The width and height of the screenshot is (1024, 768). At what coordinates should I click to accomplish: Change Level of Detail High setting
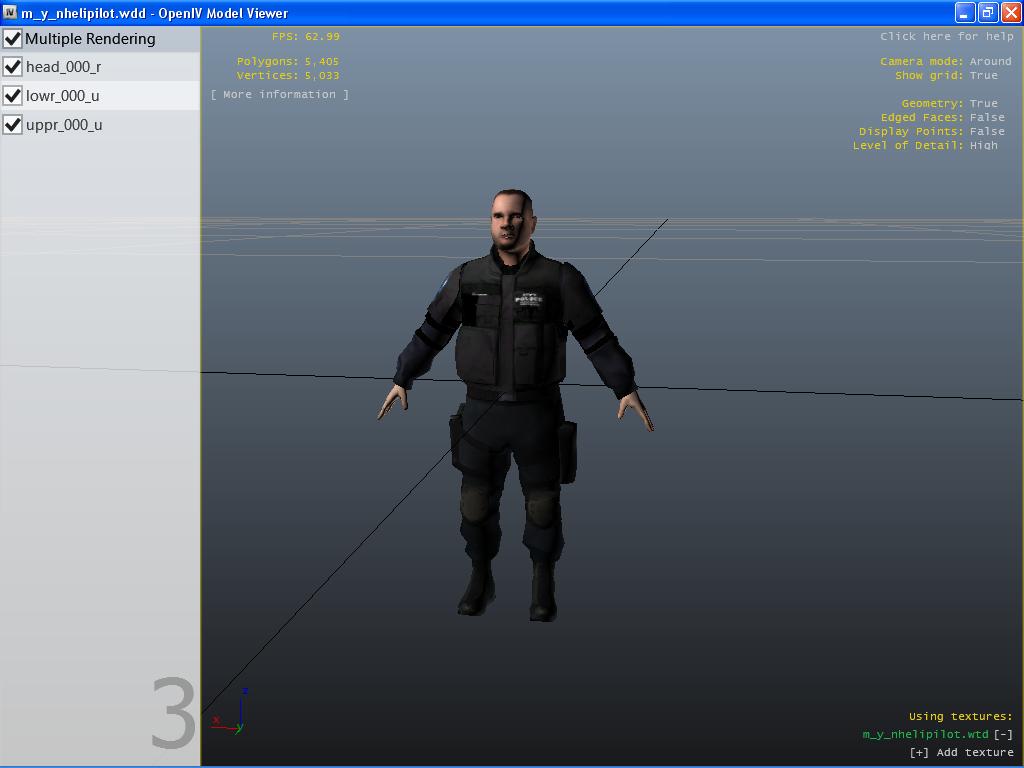click(983, 146)
